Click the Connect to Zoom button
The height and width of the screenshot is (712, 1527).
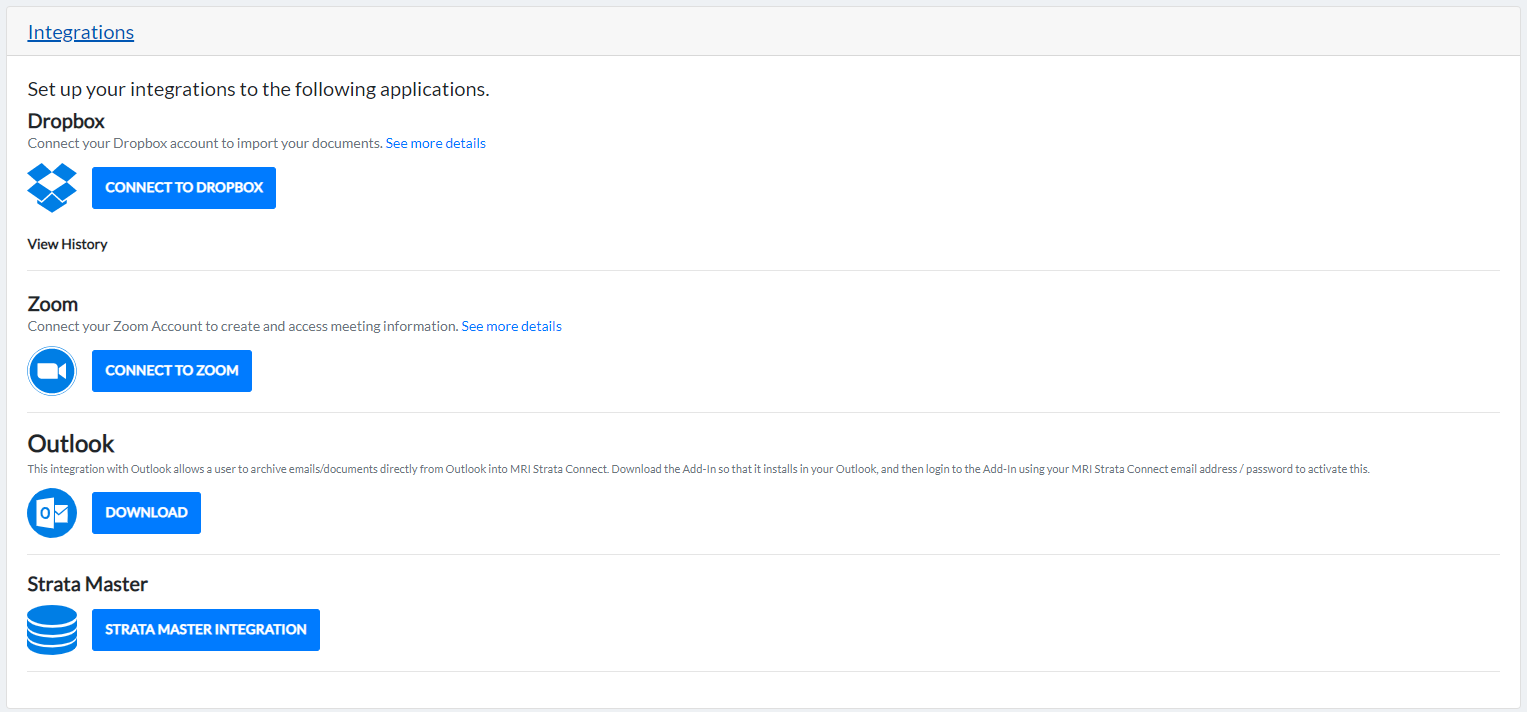172,371
